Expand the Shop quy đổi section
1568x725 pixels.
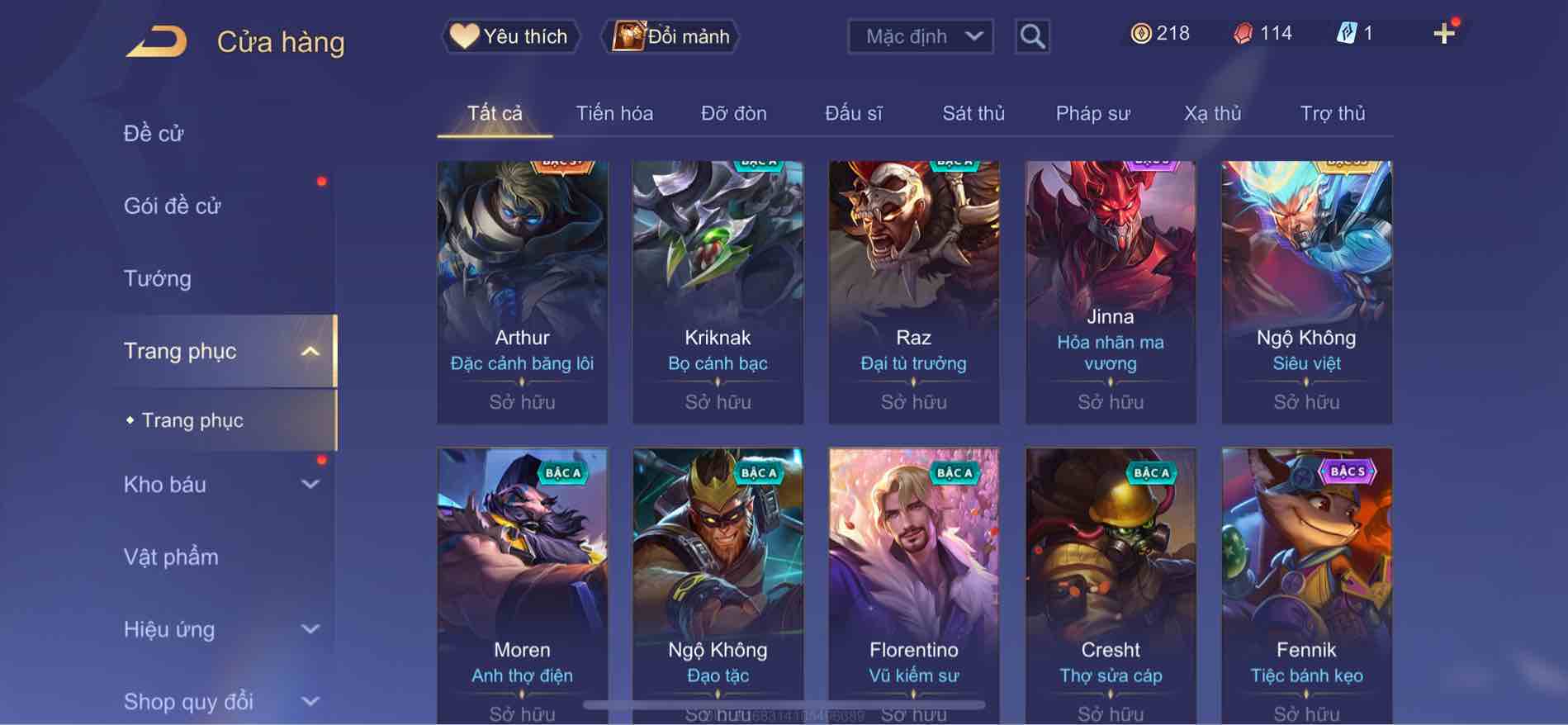[x=310, y=702]
